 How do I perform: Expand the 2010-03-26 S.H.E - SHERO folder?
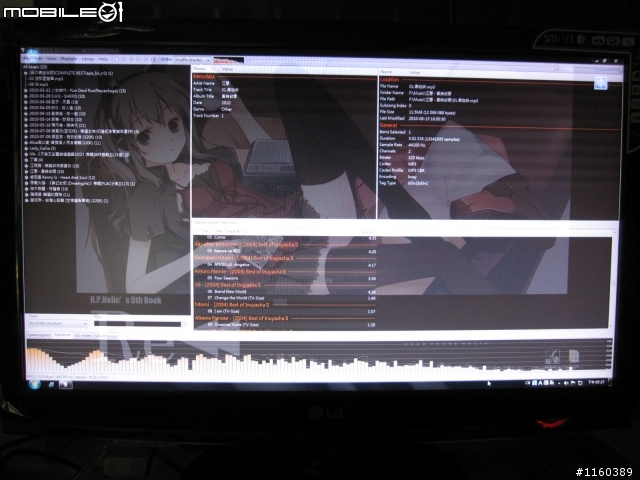(26, 96)
